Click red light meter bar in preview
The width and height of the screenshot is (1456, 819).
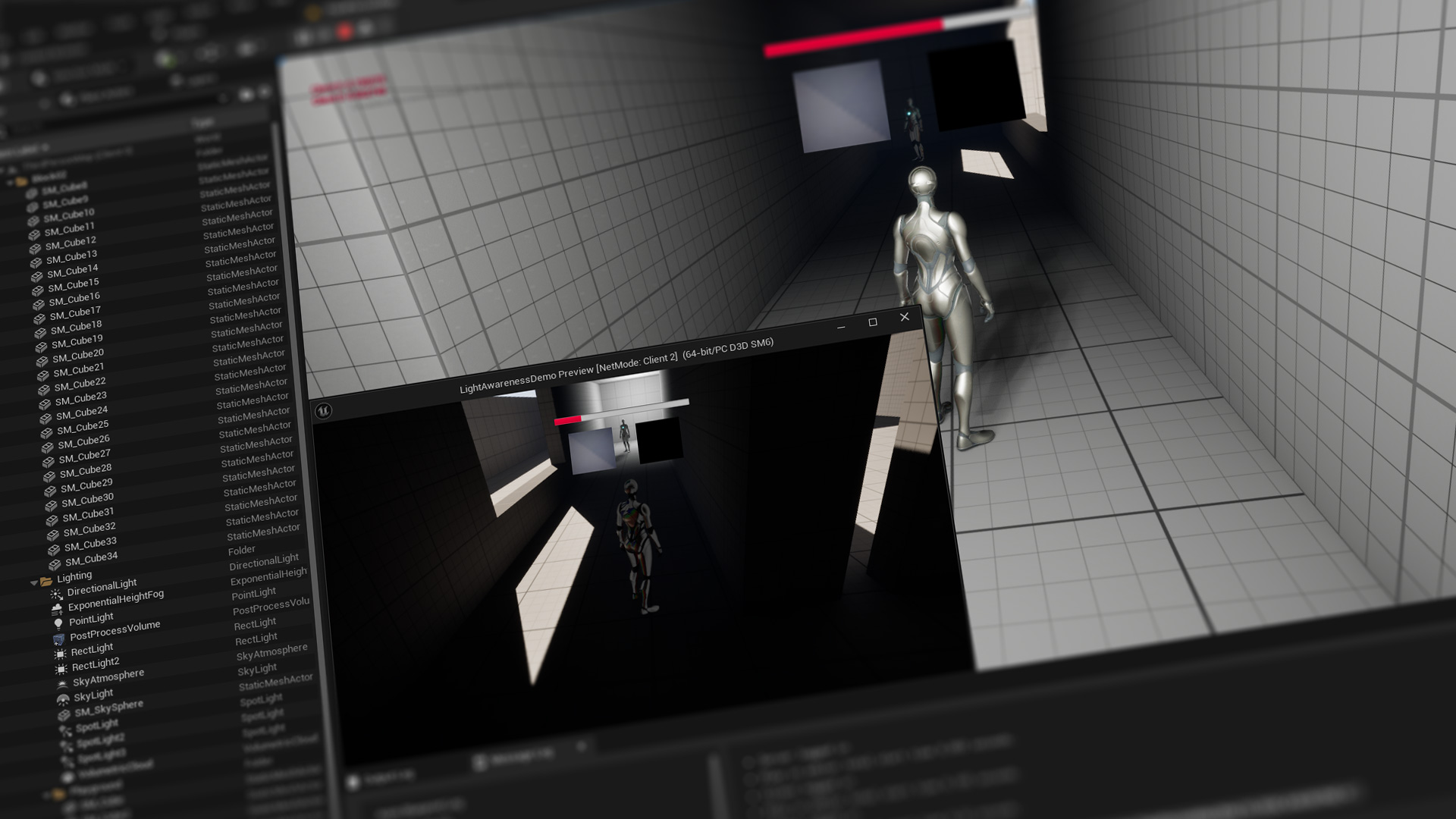(x=567, y=420)
